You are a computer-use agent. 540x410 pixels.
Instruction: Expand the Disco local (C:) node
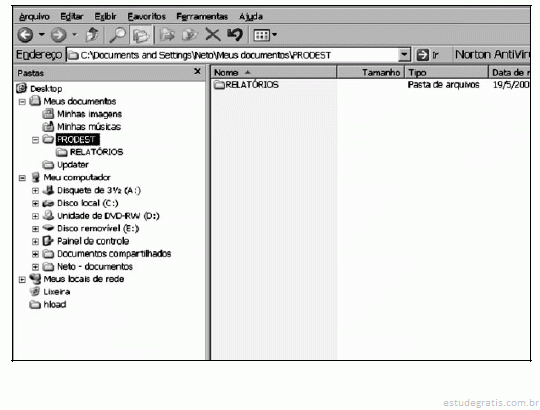click(x=35, y=203)
